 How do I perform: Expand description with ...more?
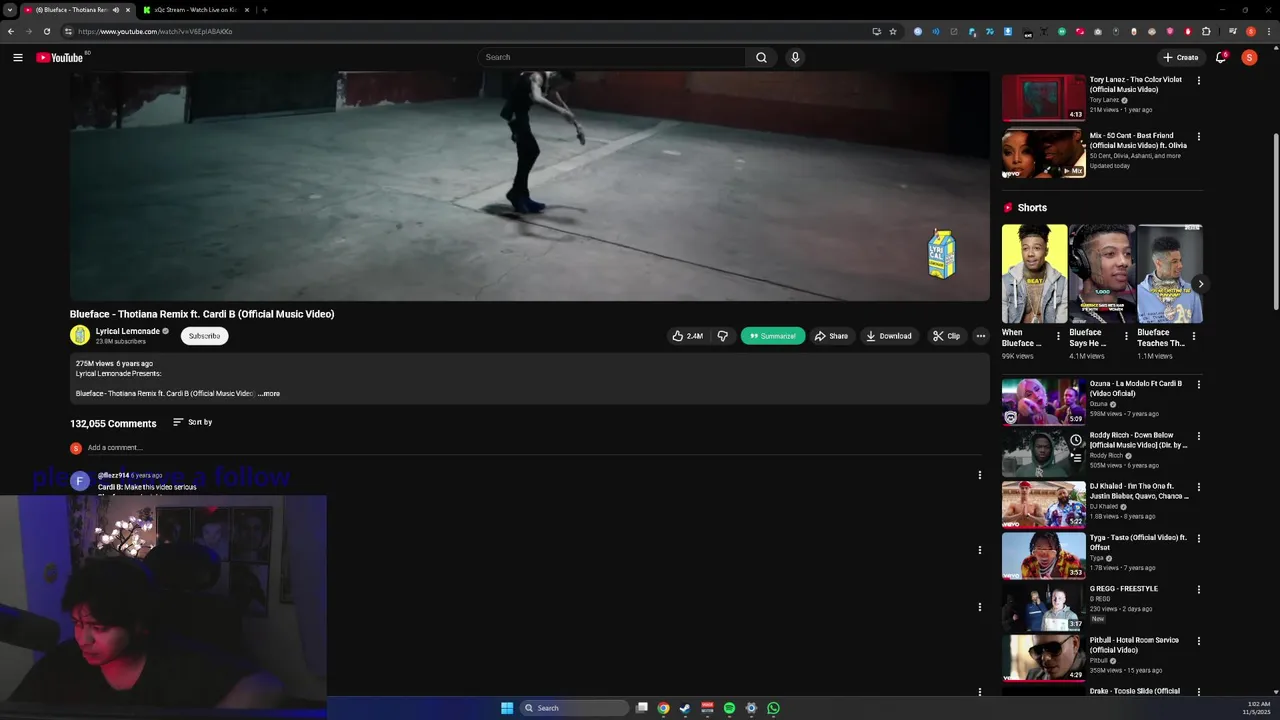(269, 394)
